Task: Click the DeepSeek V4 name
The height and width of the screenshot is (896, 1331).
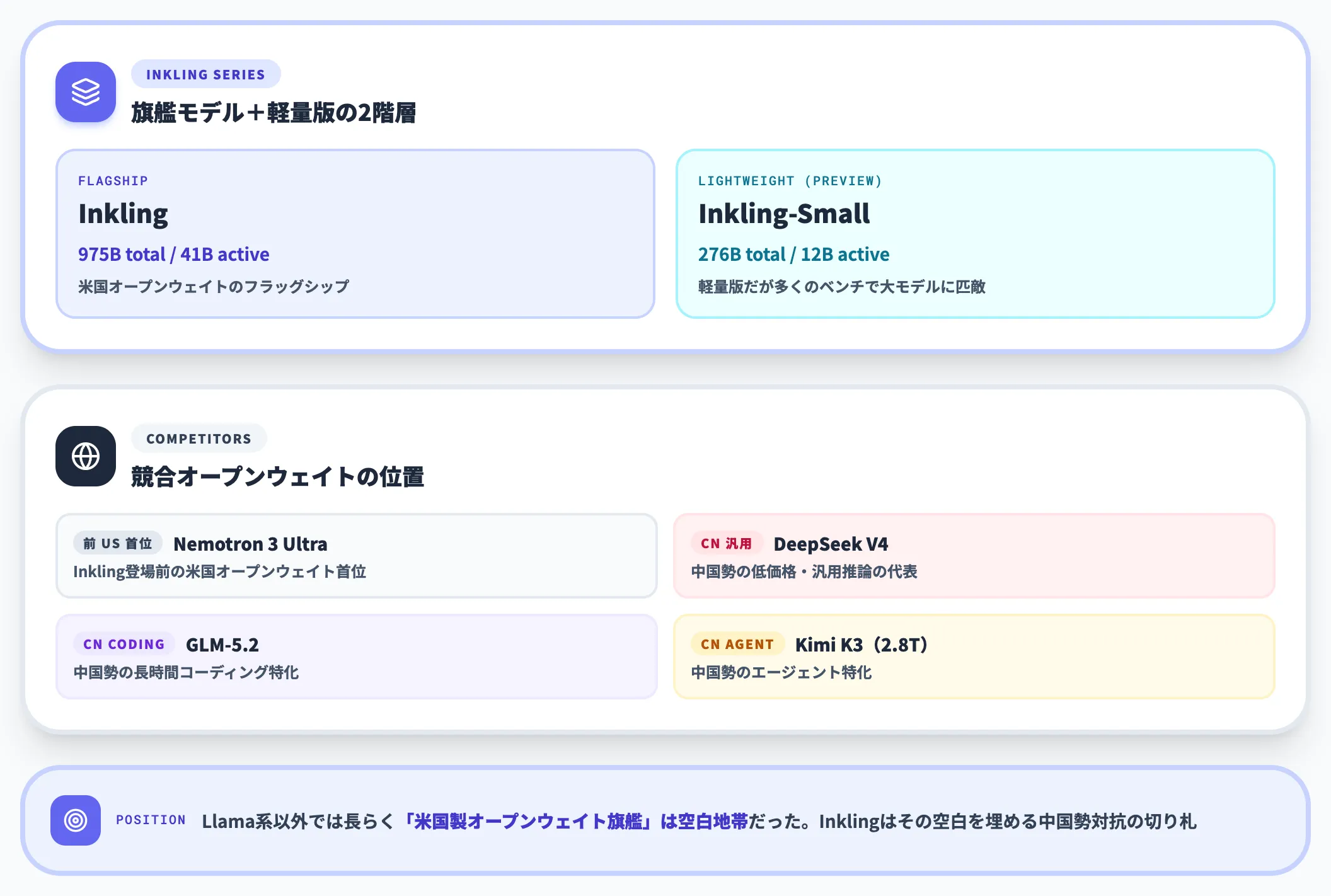Action: point(831,544)
